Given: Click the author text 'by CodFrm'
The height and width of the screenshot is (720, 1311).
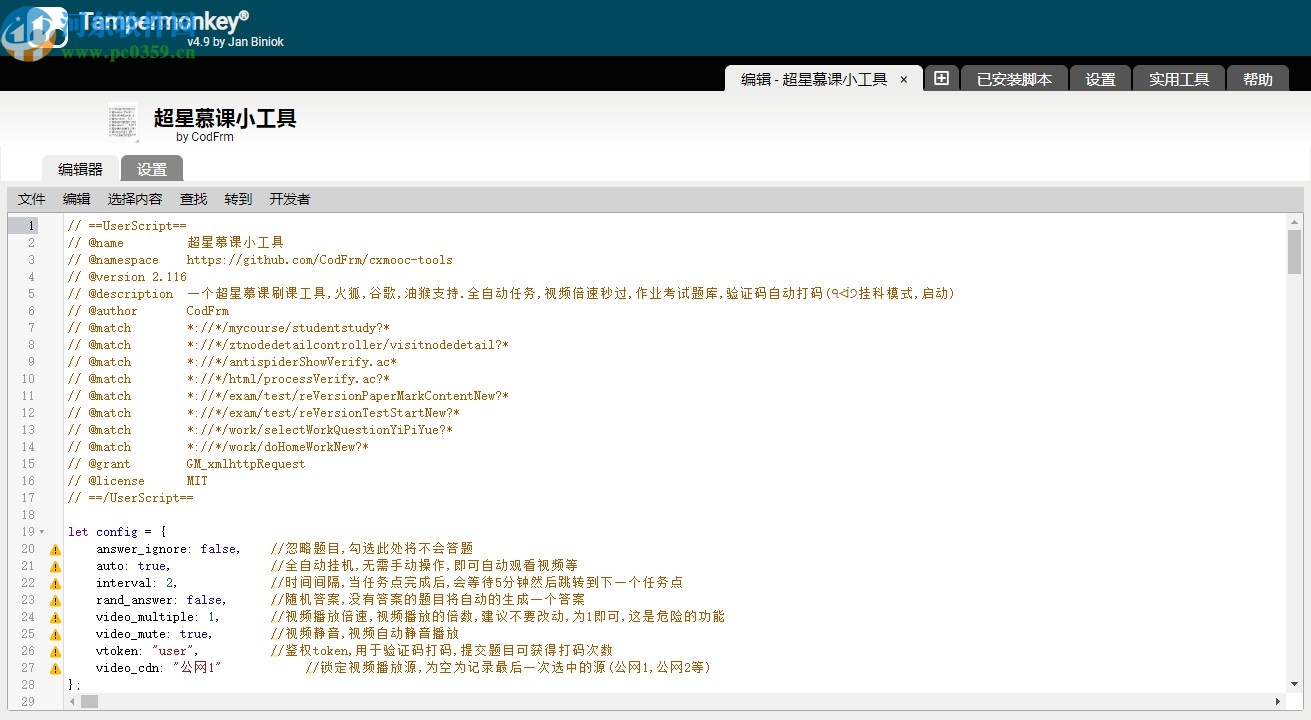Looking at the screenshot, I should [x=205, y=137].
